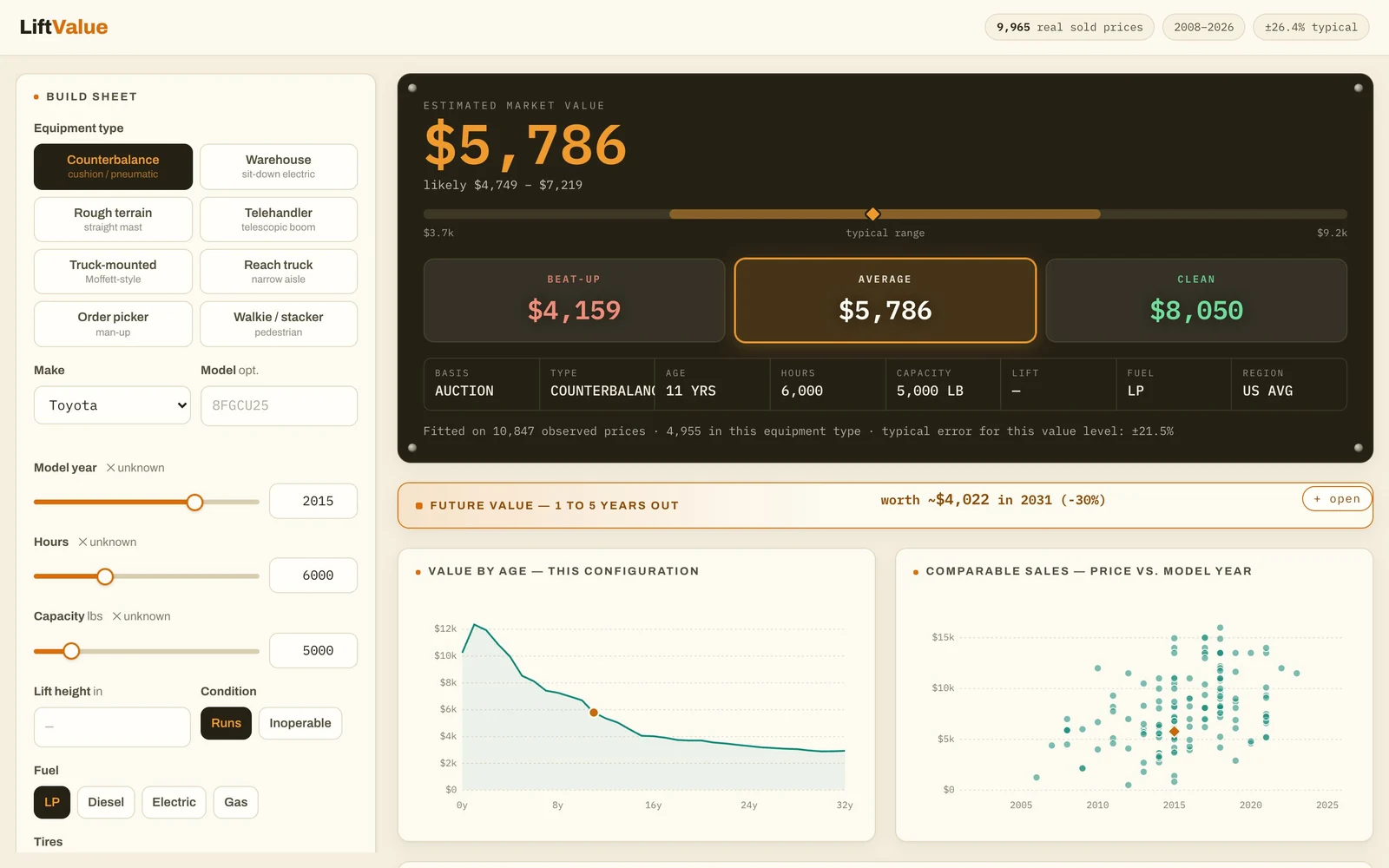This screenshot has height=868, width=1389.
Task: Click the likely $4,749 – $7,219 text
Action: [x=503, y=185]
